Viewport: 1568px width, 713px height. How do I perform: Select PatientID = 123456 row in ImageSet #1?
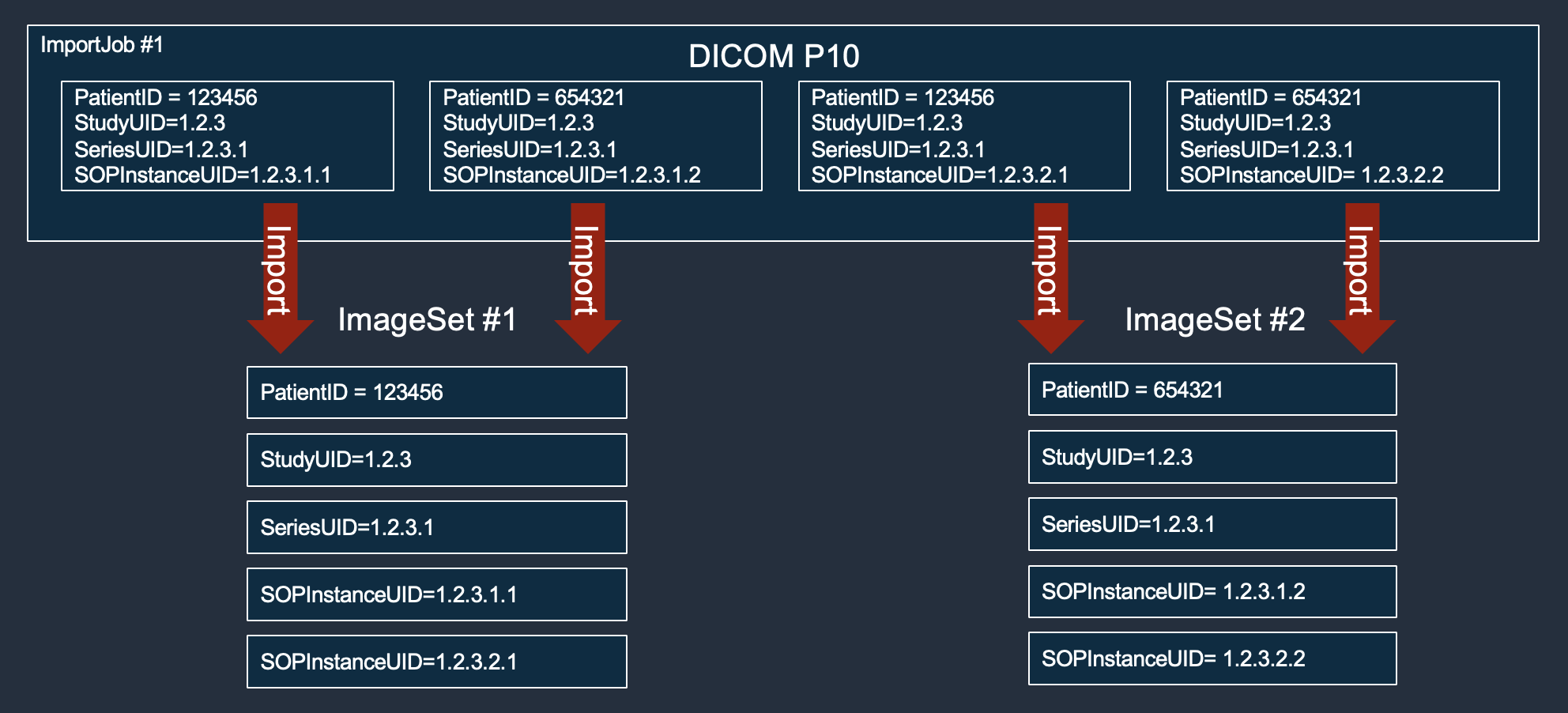(436, 392)
